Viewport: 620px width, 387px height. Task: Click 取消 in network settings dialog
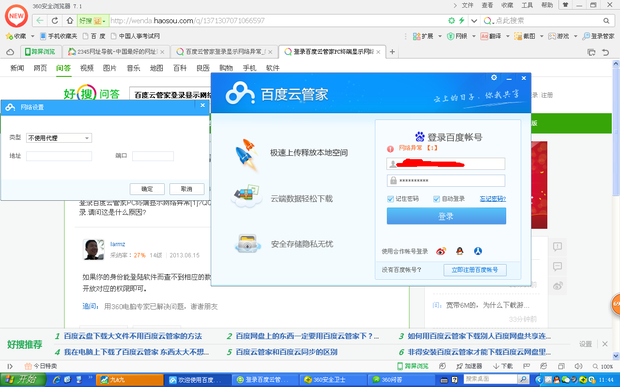coord(187,189)
